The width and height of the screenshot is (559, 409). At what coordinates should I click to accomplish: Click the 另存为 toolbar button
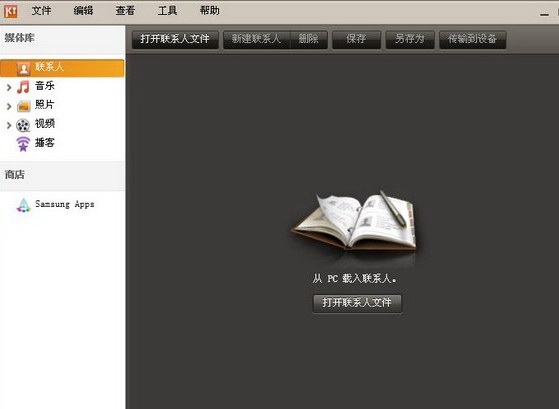(x=410, y=39)
